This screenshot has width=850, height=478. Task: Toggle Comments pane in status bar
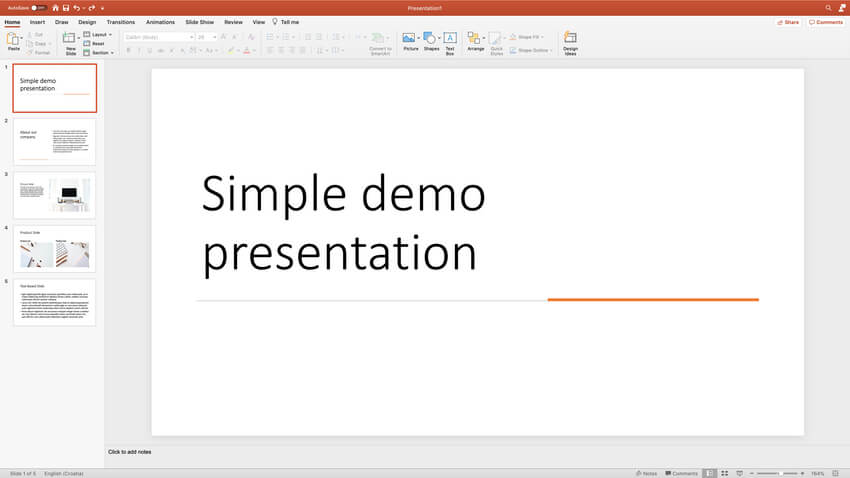[x=680, y=473]
